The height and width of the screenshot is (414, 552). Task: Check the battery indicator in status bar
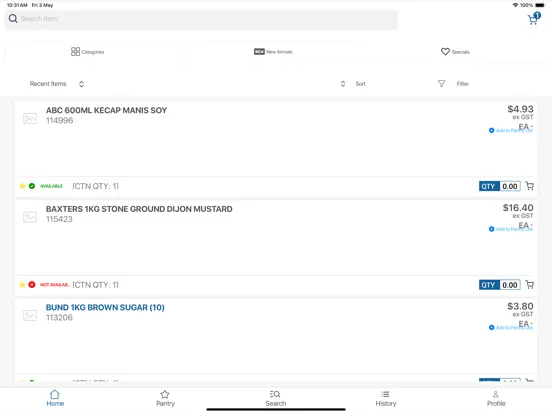tap(540, 5)
